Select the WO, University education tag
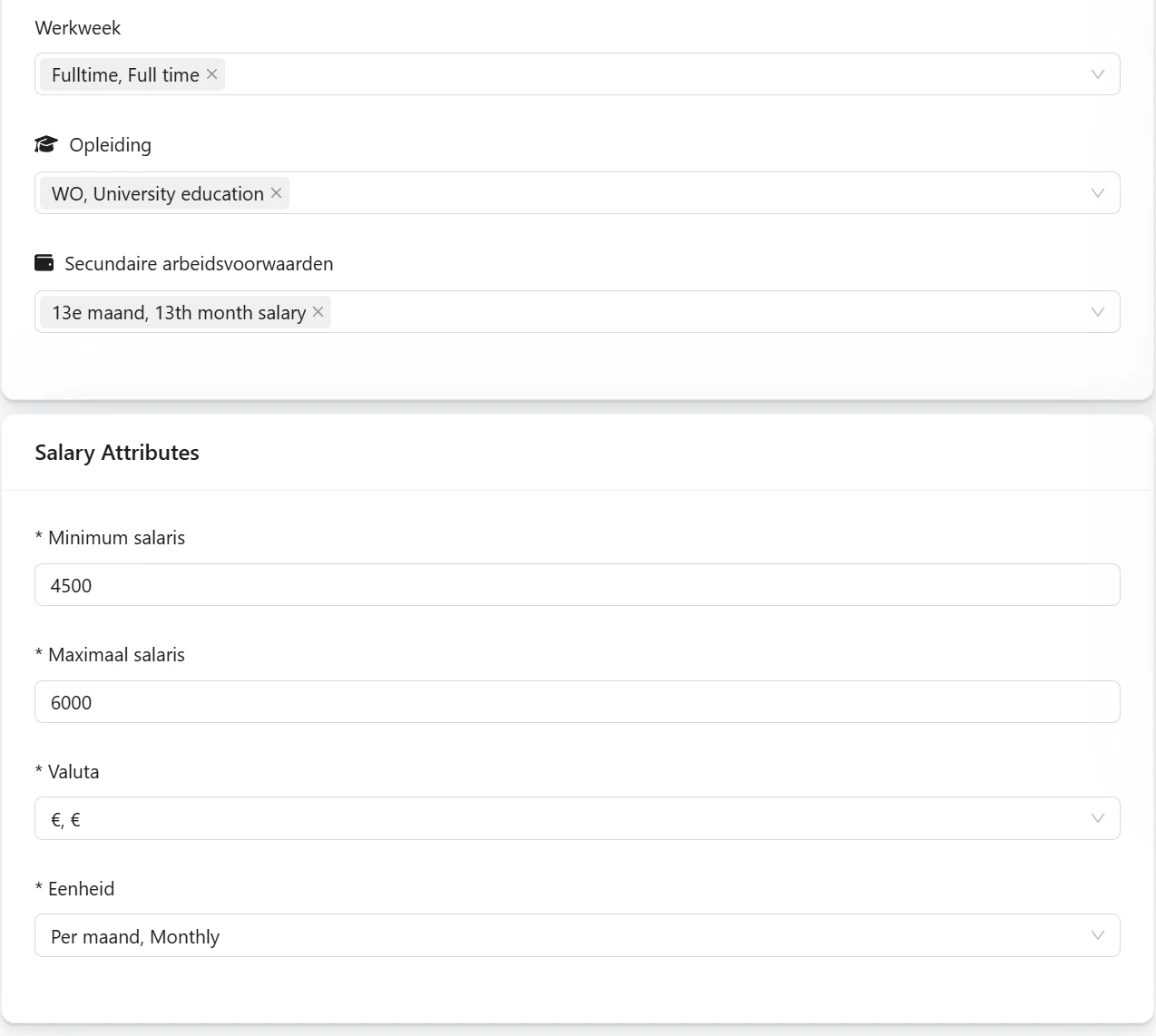 pyautogui.click(x=157, y=194)
